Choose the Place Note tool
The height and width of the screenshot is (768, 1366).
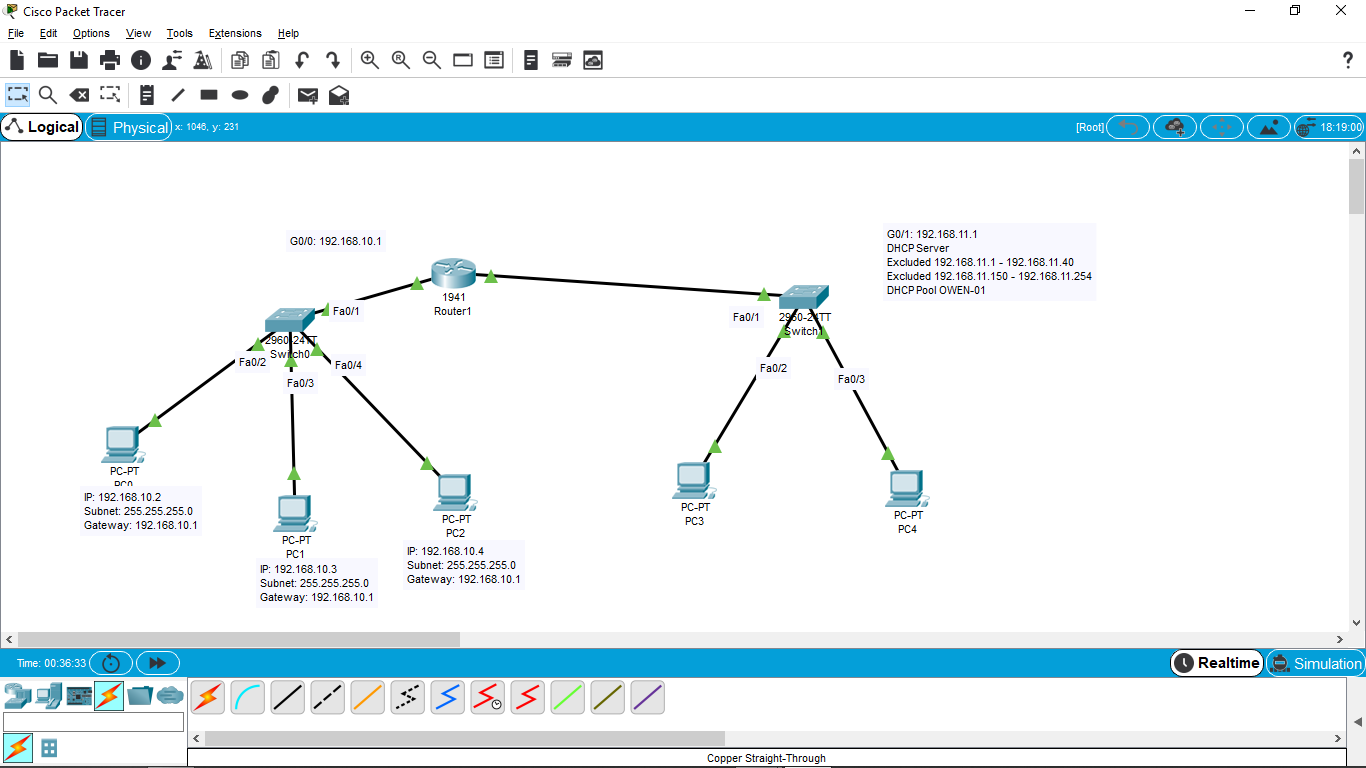click(x=147, y=95)
